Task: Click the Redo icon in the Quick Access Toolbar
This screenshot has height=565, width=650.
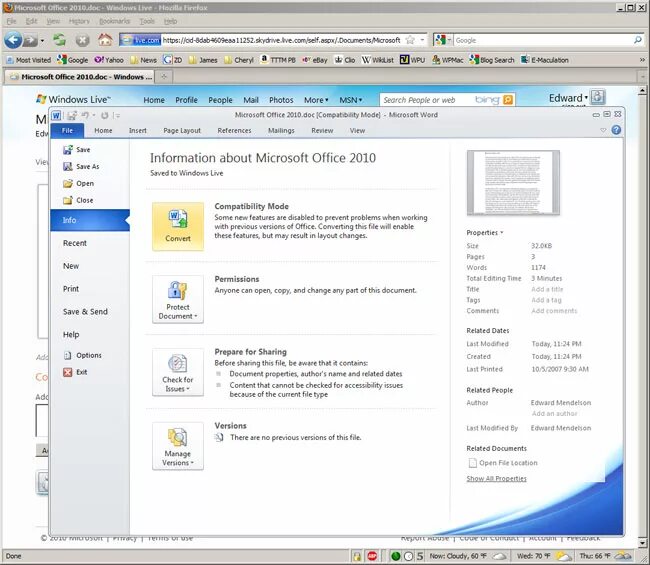Action: click(105, 115)
